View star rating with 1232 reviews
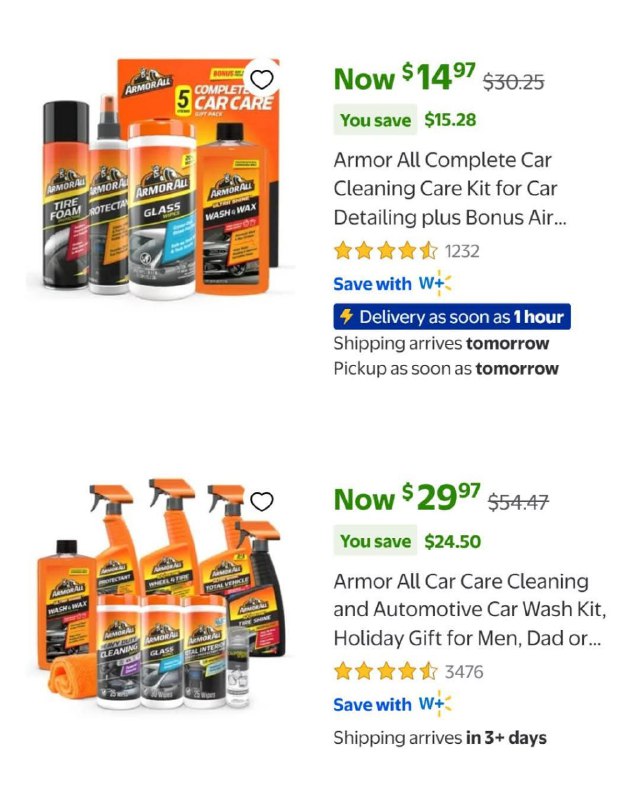Viewport: 640px width, 800px height. pos(386,251)
